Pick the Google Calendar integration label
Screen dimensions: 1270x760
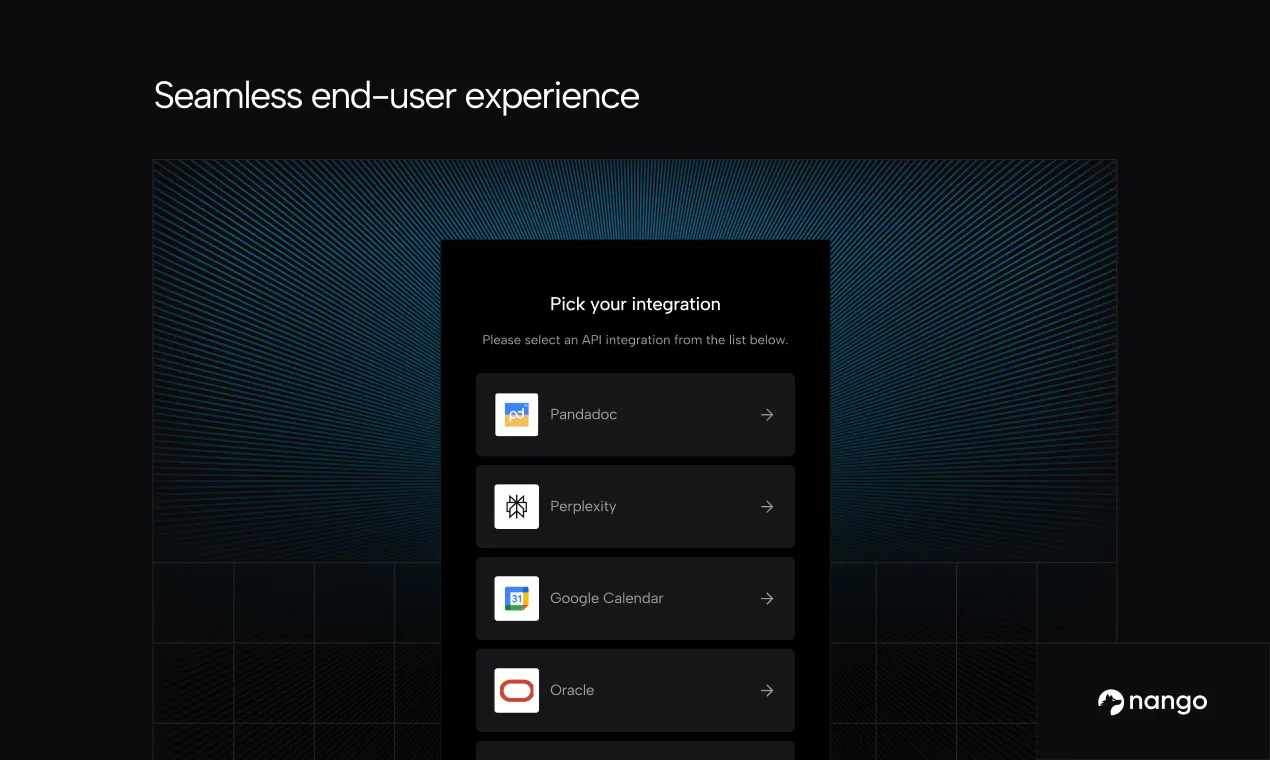[x=607, y=598]
